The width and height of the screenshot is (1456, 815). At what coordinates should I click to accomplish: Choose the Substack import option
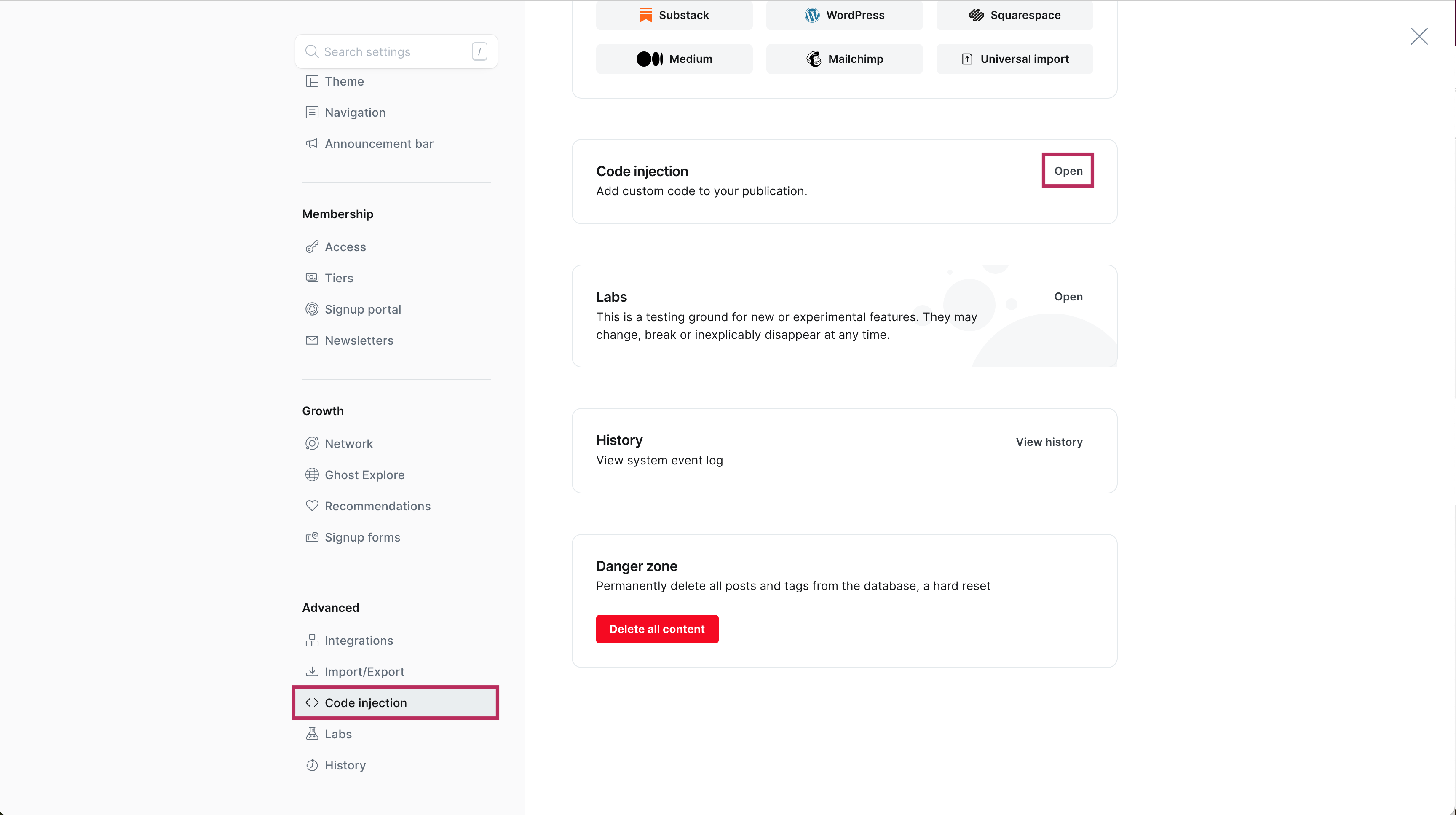coord(674,15)
